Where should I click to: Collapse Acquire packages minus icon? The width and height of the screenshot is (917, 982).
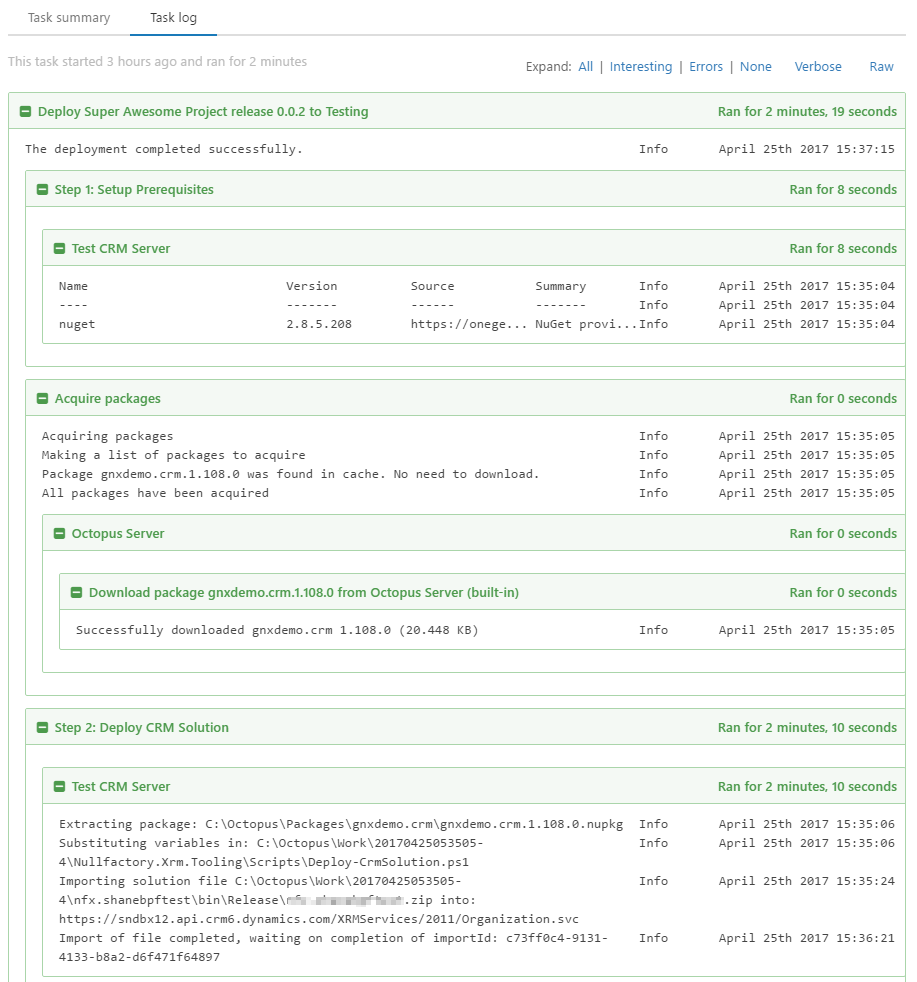[42, 399]
